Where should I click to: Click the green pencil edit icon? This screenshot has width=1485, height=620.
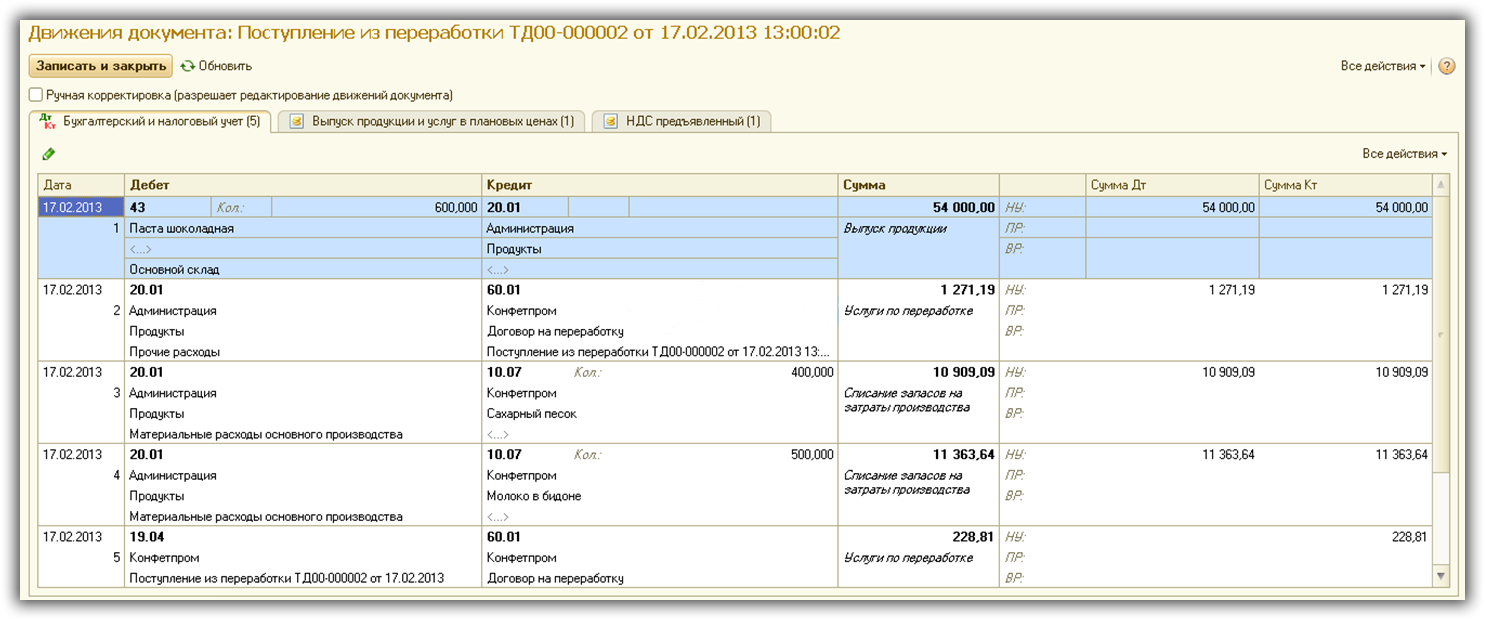(x=49, y=154)
